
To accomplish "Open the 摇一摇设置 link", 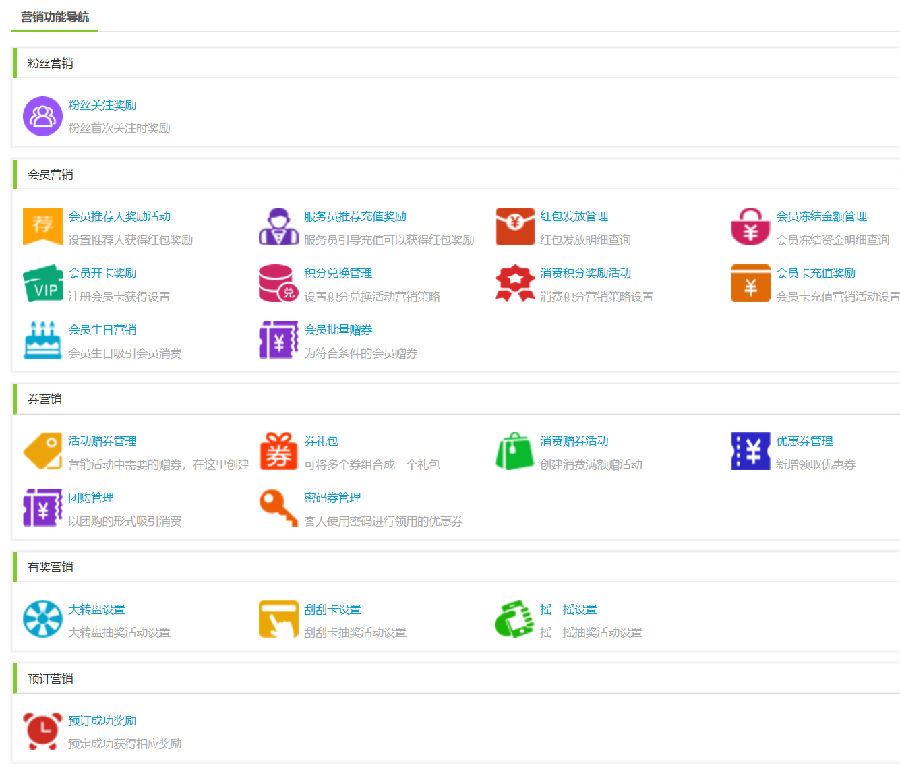I will [568, 609].
